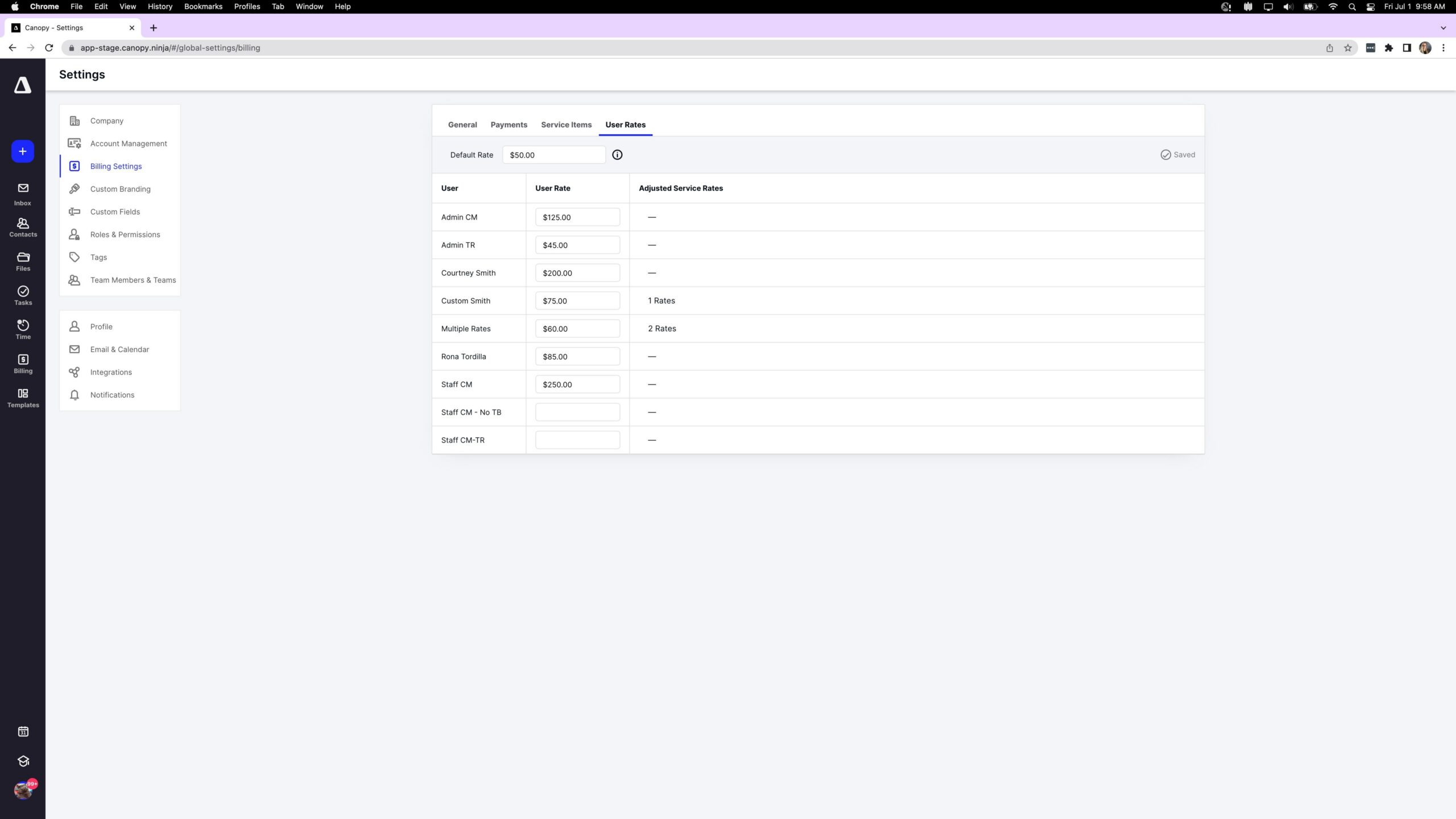Open the Bookmarks menu in the menu bar
This screenshot has width=1456, height=819.
point(203,6)
